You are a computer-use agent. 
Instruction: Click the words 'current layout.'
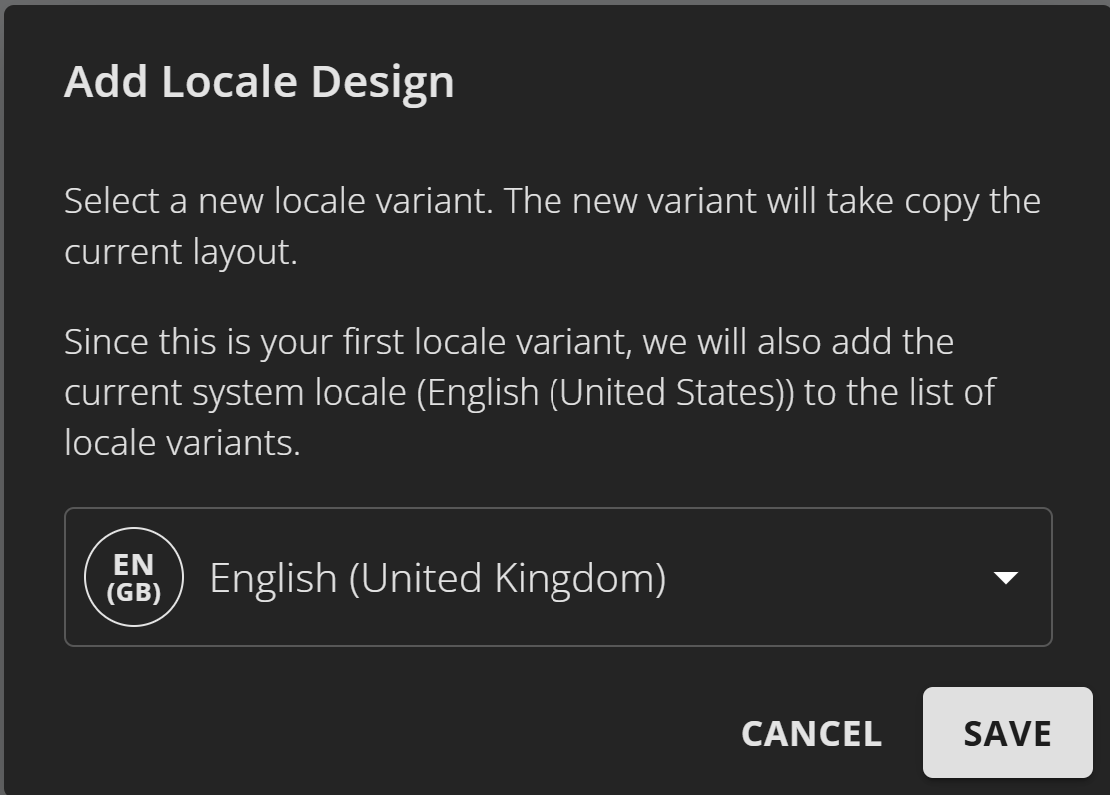[181, 251]
